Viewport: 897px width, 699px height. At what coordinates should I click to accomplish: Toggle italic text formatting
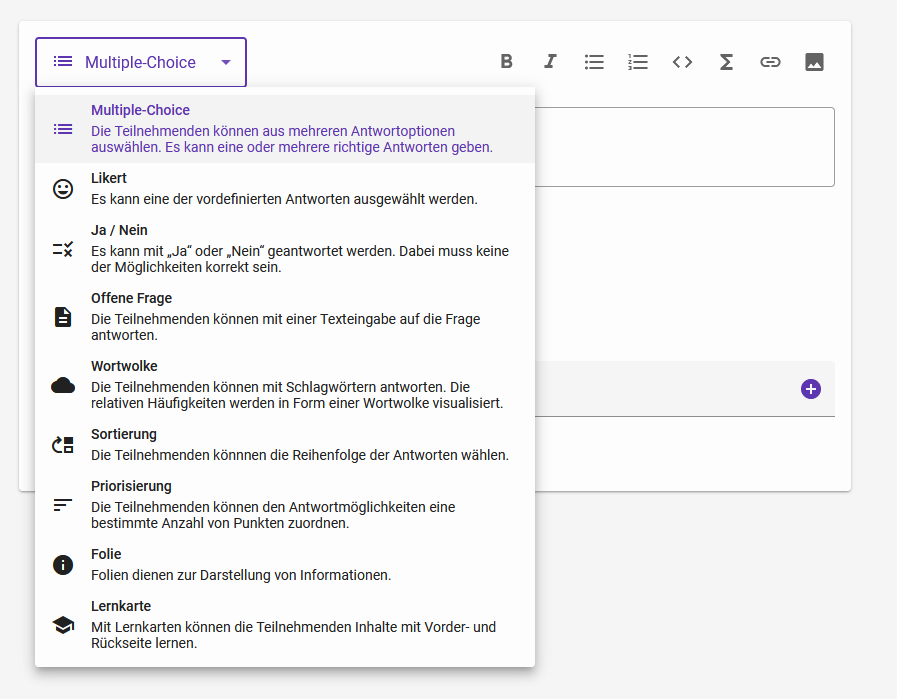pos(550,62)
